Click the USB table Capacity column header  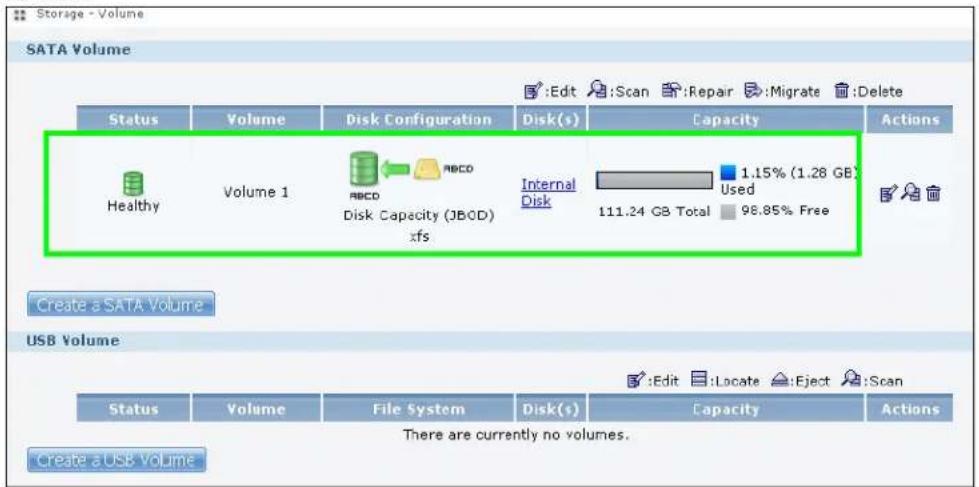tap(726, 410)
